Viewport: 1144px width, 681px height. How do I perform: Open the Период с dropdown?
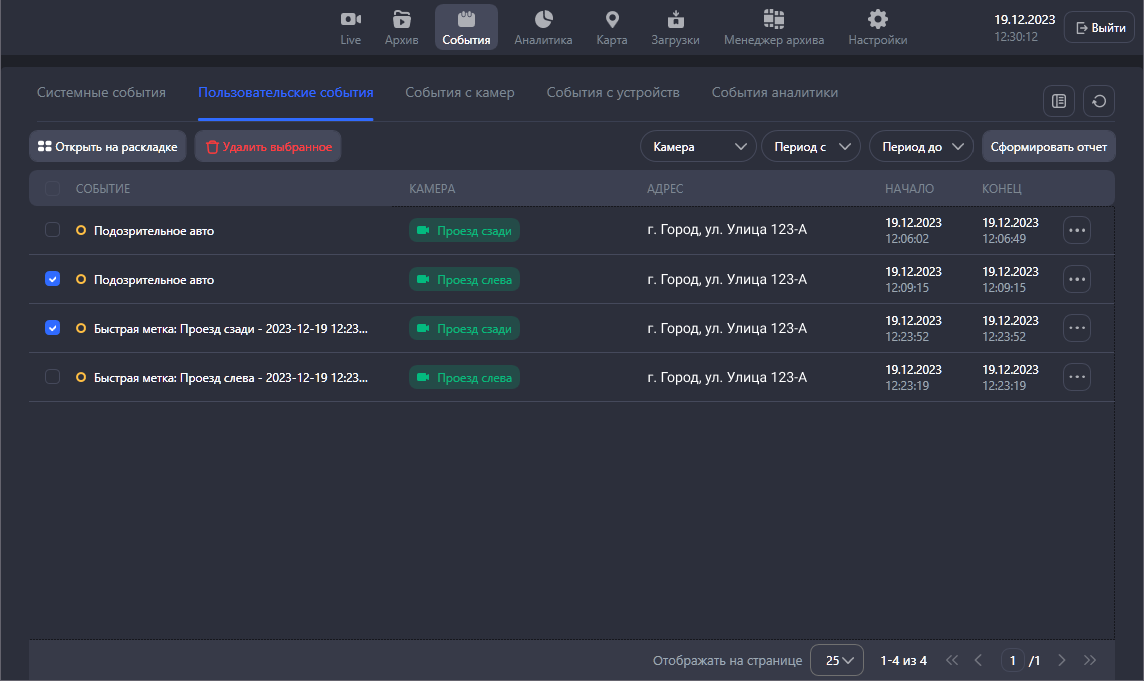point(810,147)
